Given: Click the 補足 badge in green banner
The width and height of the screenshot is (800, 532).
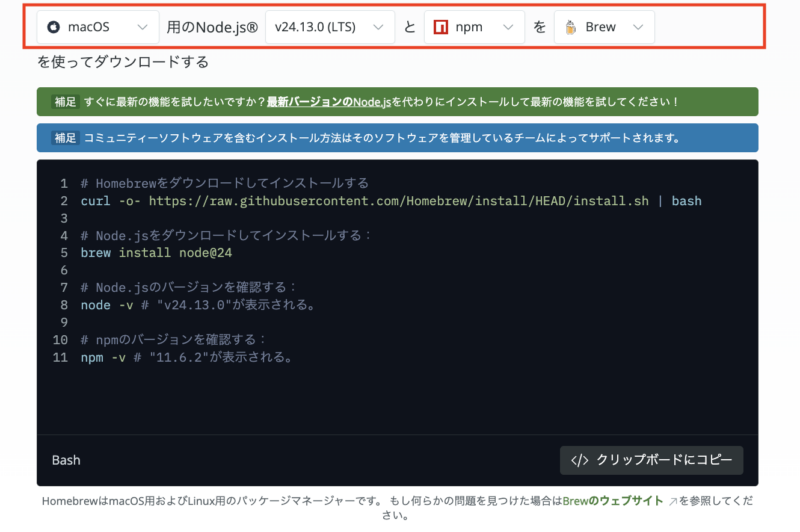Looking at the screenshot, I should [x=65, y=102].
